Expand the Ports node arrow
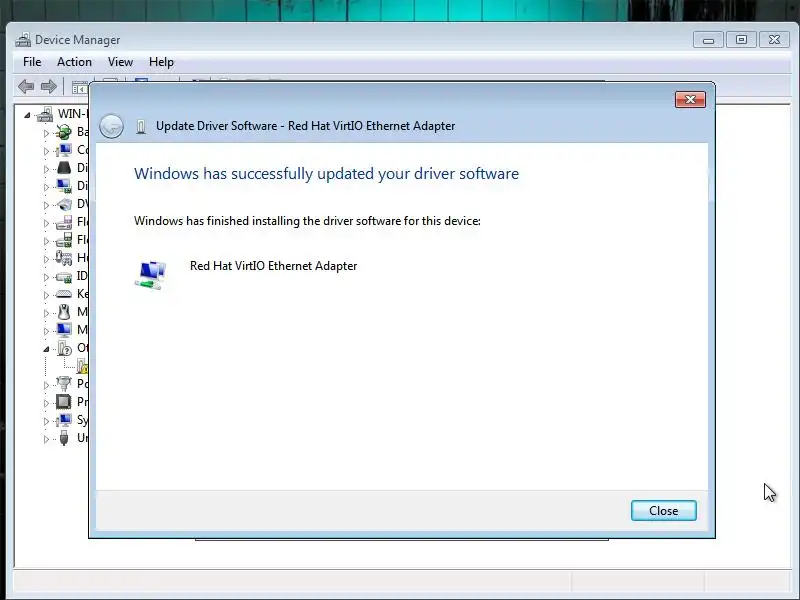 click(46, 385)
